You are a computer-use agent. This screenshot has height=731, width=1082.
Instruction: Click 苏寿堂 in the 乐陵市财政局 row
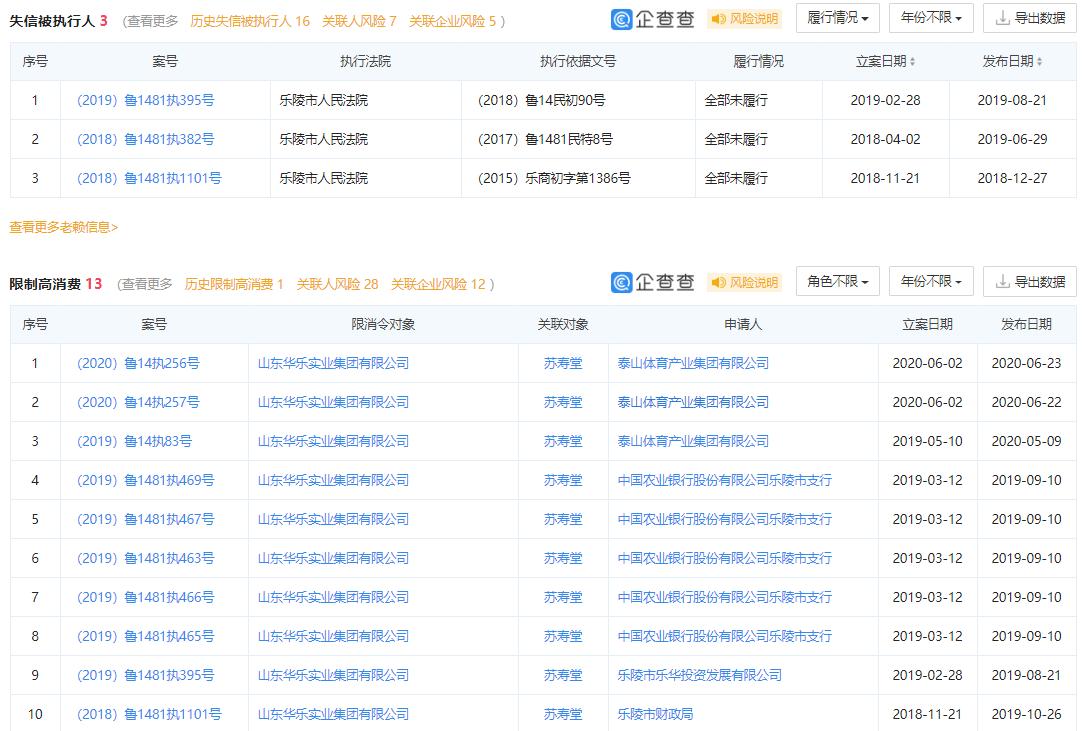click(563, 714)
